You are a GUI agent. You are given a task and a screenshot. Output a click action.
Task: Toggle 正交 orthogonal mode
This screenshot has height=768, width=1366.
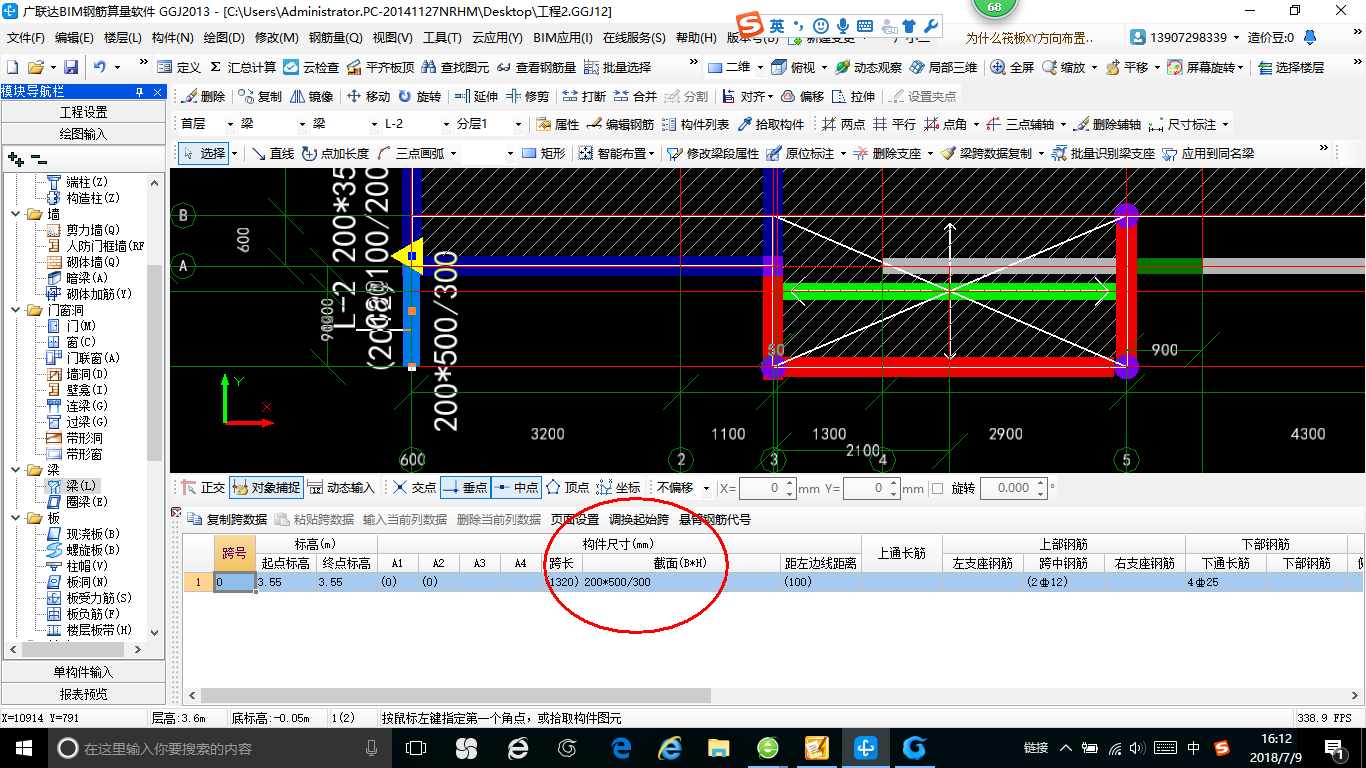coord(203,488)
